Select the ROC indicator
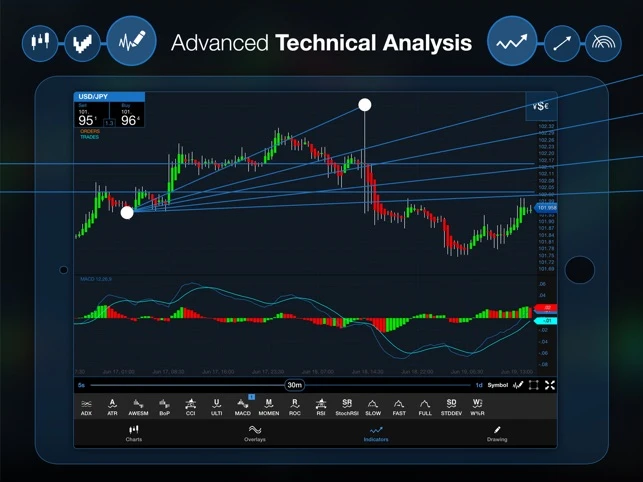Viewport: 643px width, 482px height. coord(295,407)
